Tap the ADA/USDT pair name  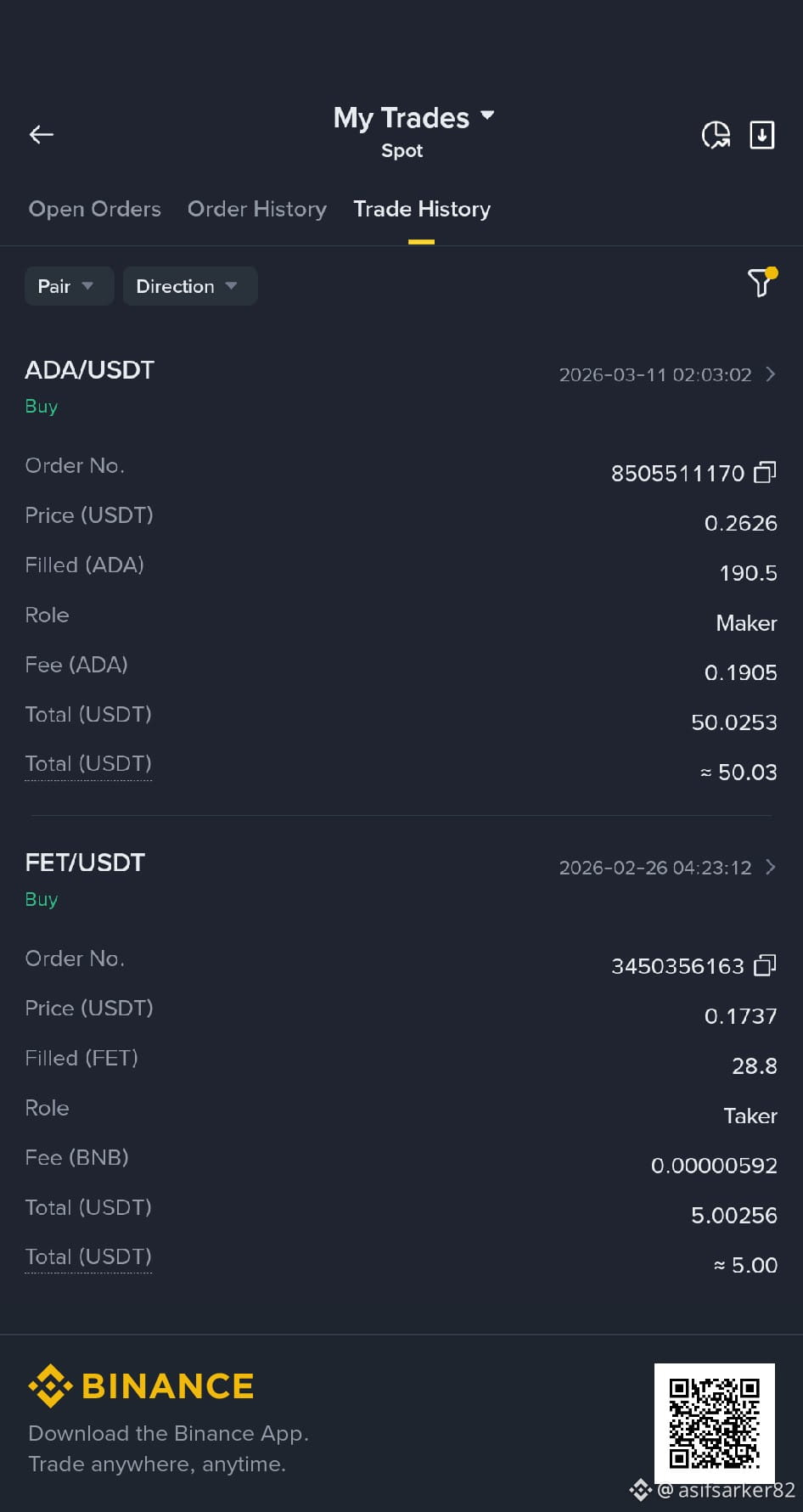[90, 370]
